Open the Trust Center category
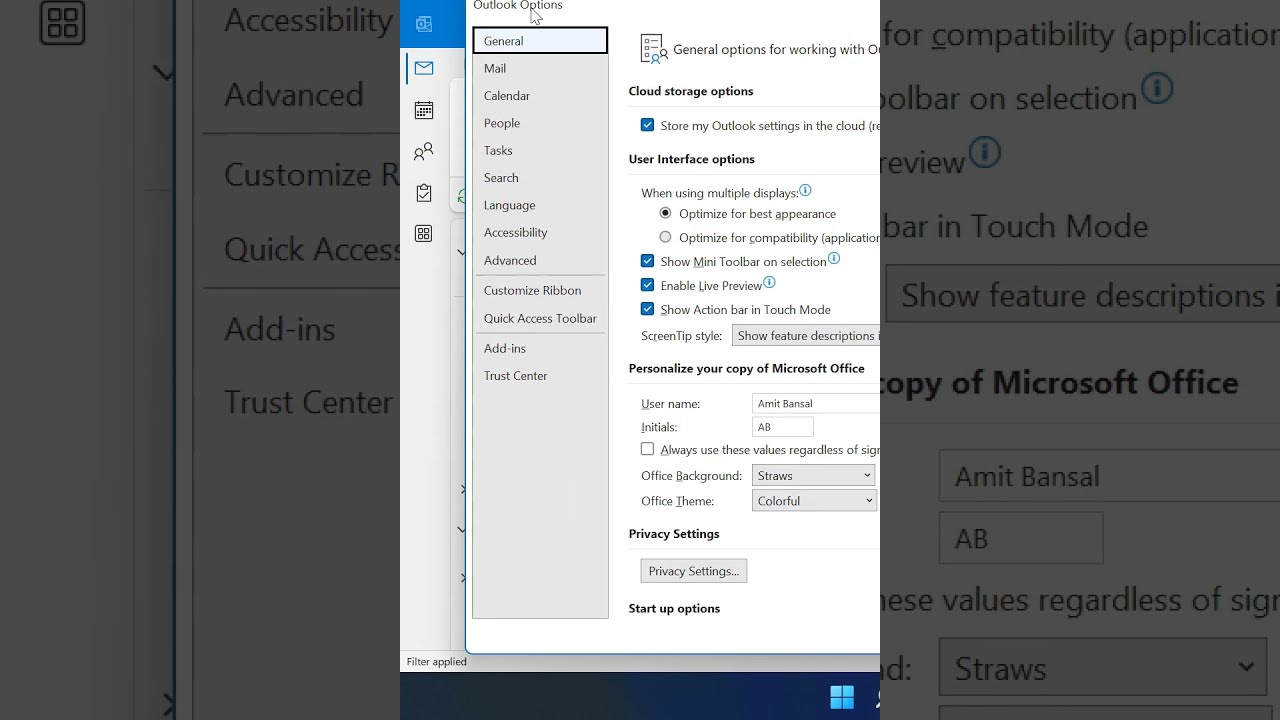The height and width of the screenshot is (720, 1280). [540, 376]
